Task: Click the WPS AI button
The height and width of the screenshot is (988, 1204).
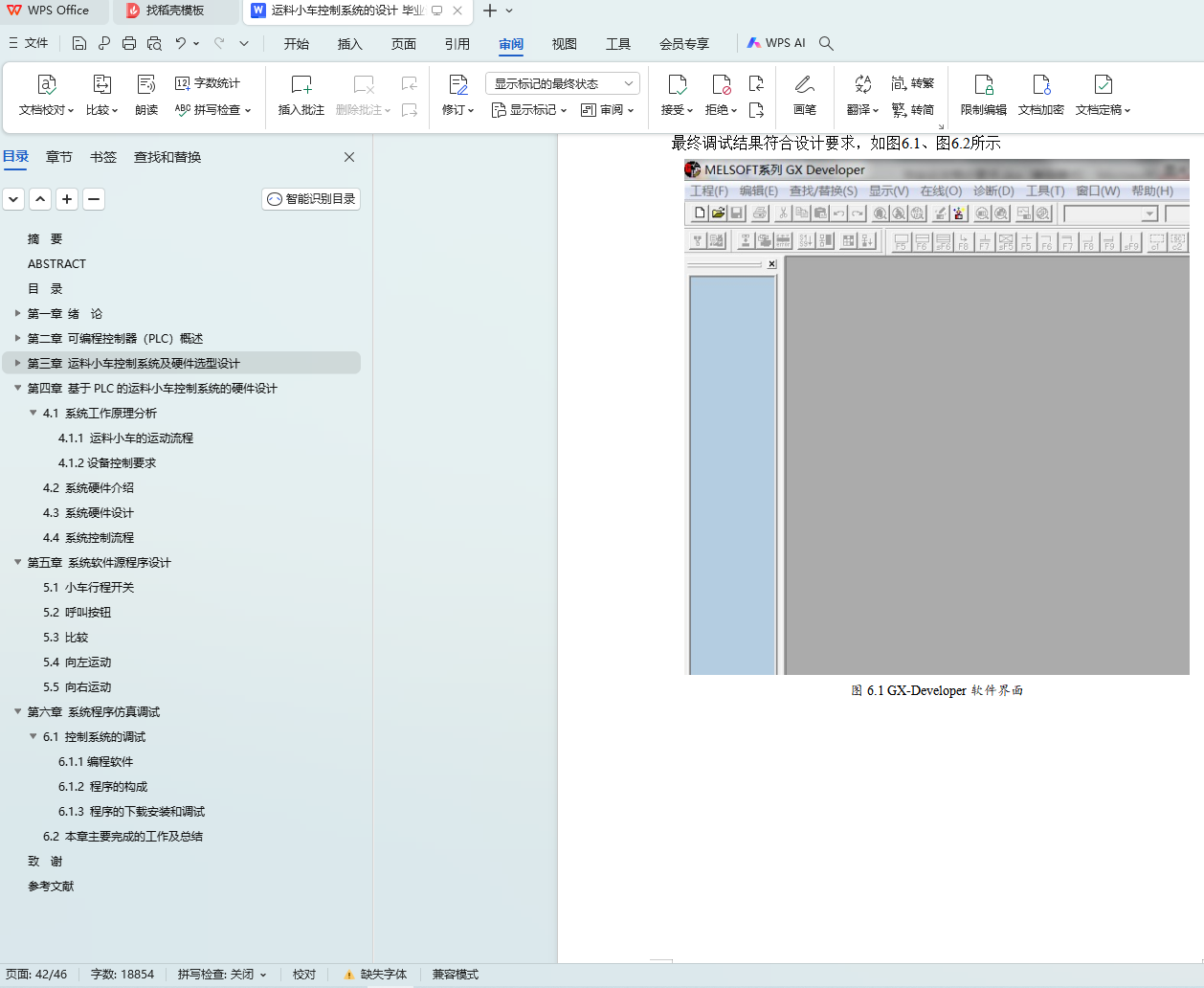Action: coord(776,43)
